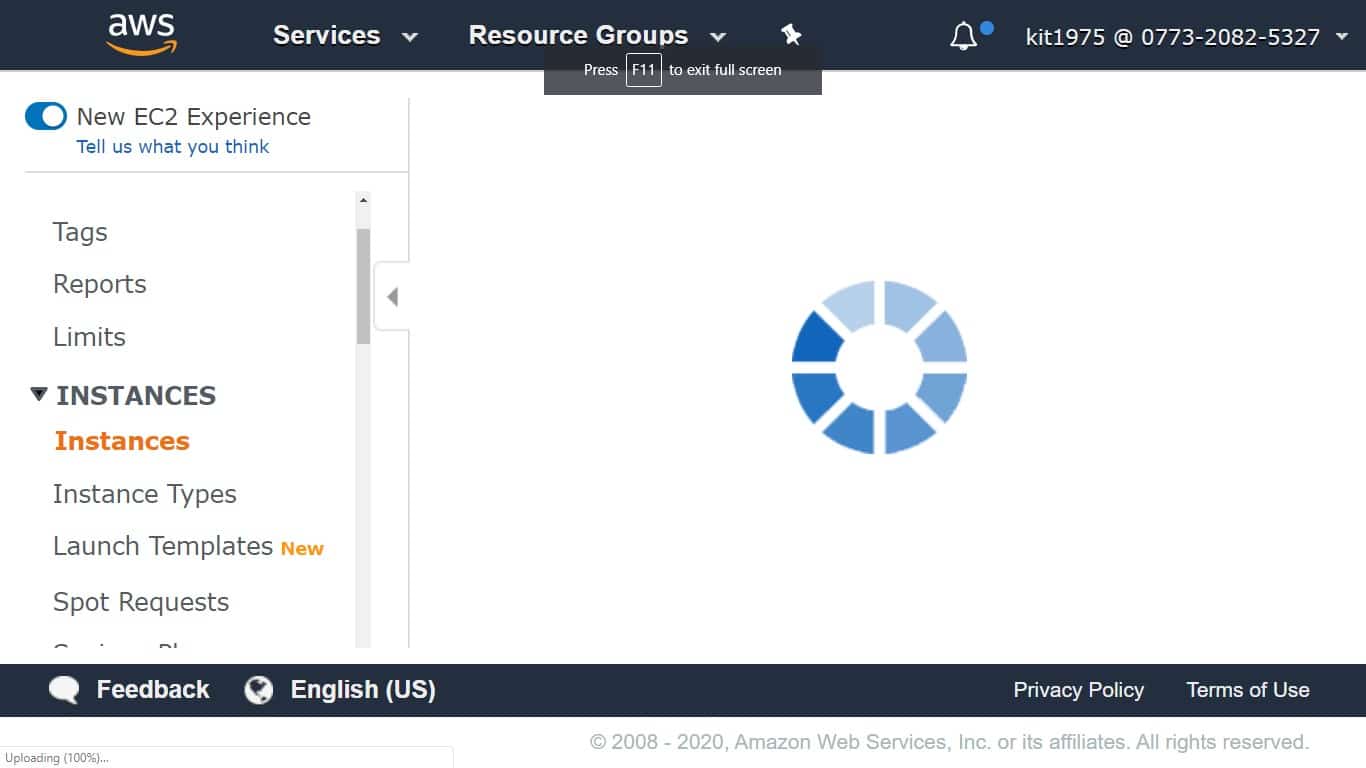Image resolution: width=1366 pixels, height=768 pixels.
Task: Navigate to the Limits page
Action: coord(89,337)
